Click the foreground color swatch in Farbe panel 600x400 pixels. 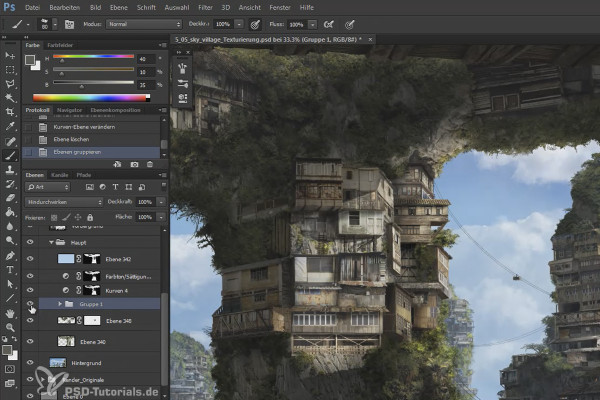pyautogui.click(x=30, y=60)
